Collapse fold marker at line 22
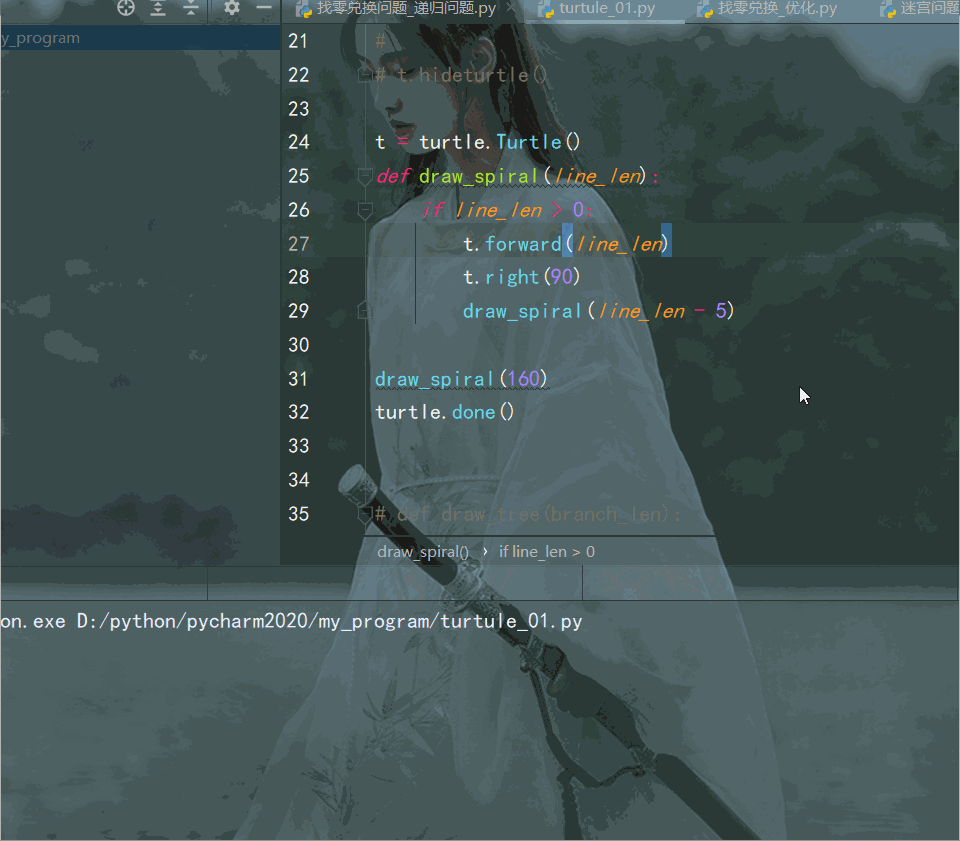This screenshot has height=841, width=960. pyautogui.click(x=365, y=75)
